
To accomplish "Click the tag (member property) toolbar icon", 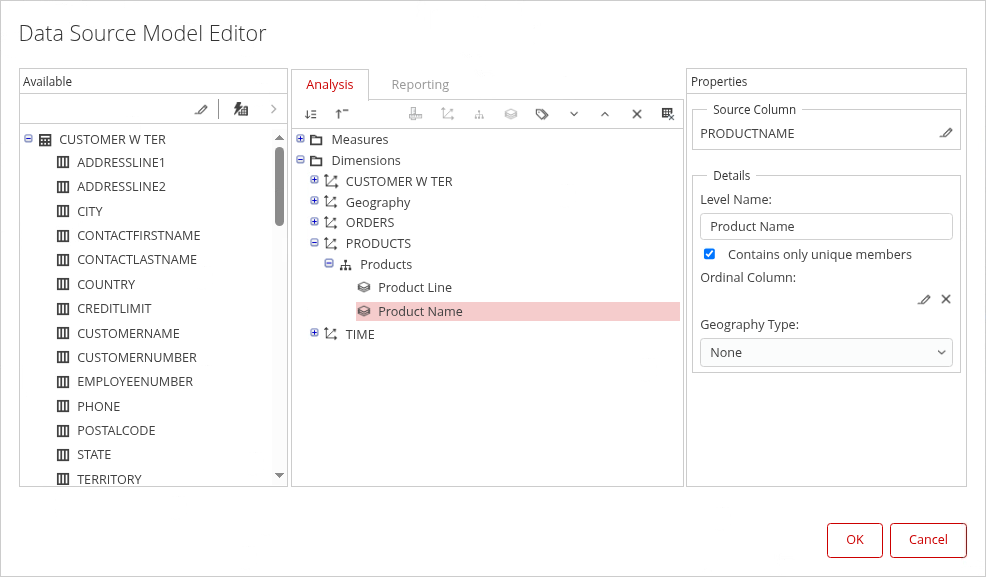I will tap(542, 114).
